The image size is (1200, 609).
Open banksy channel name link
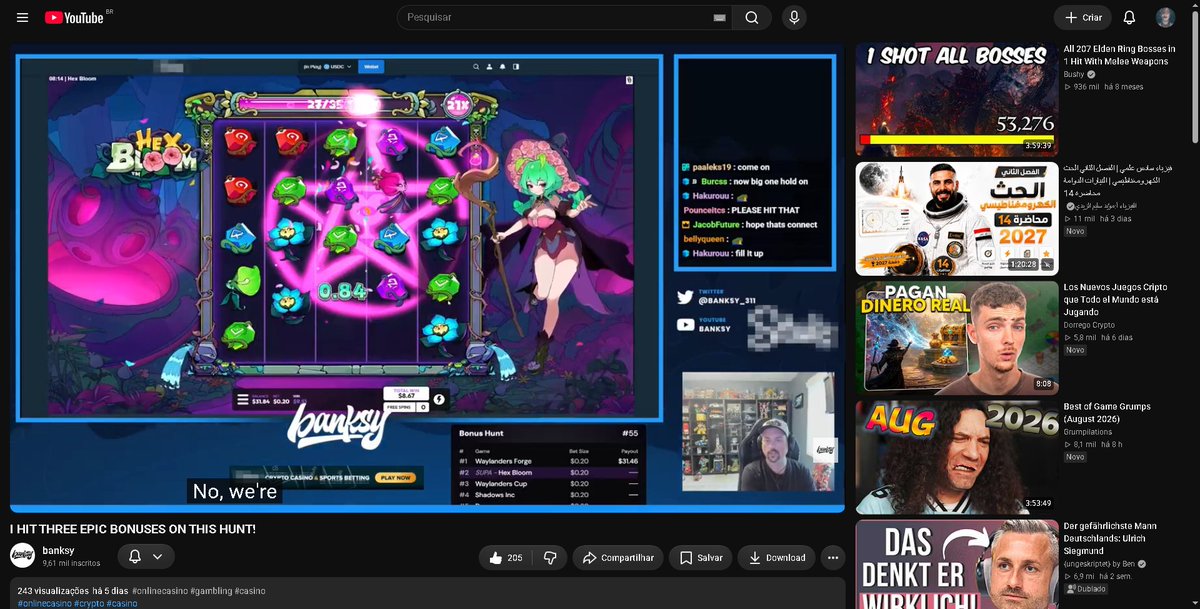[x=58, y=551]
